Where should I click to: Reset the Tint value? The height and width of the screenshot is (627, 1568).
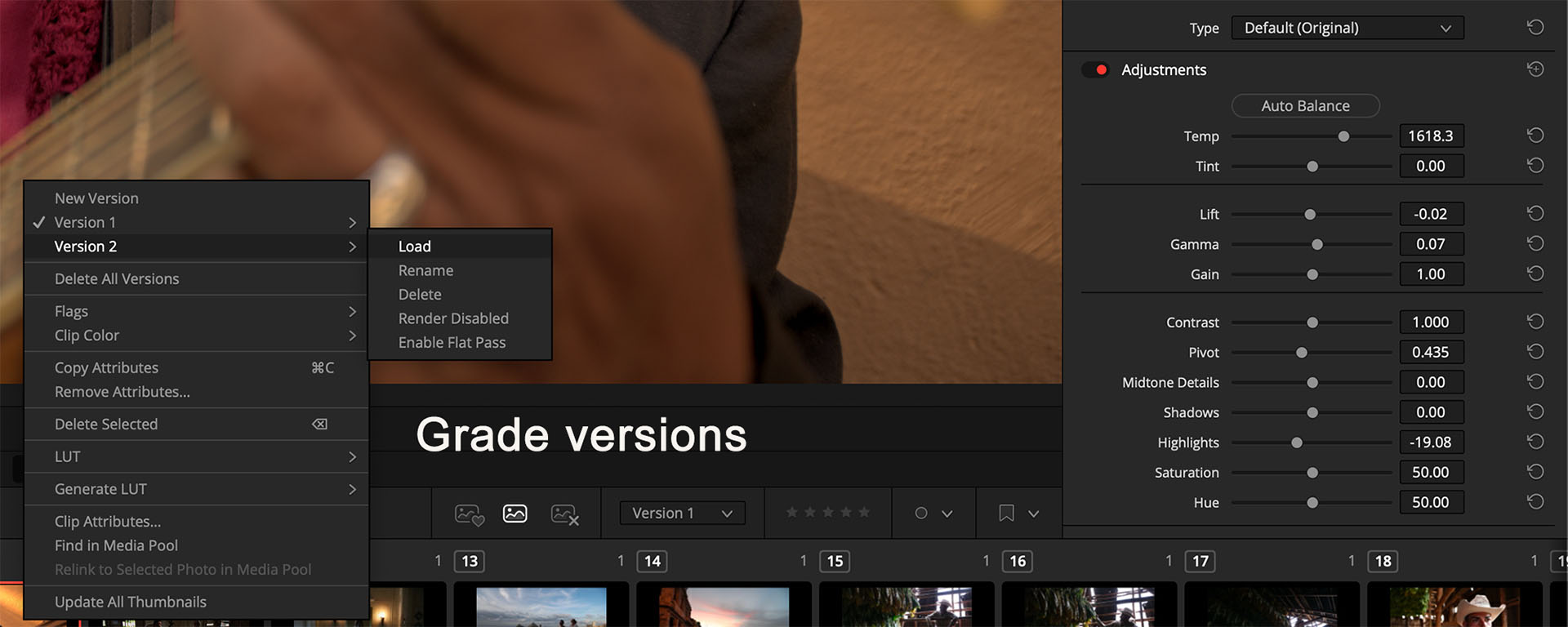[1535, 166]
